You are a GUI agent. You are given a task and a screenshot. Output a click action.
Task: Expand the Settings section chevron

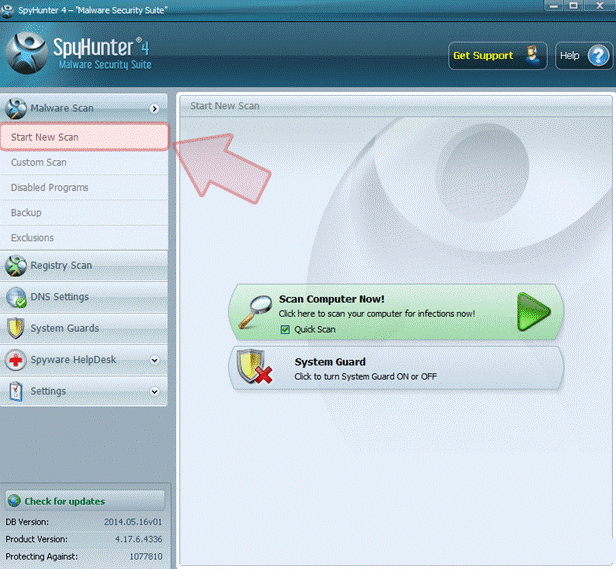(155, 391)
